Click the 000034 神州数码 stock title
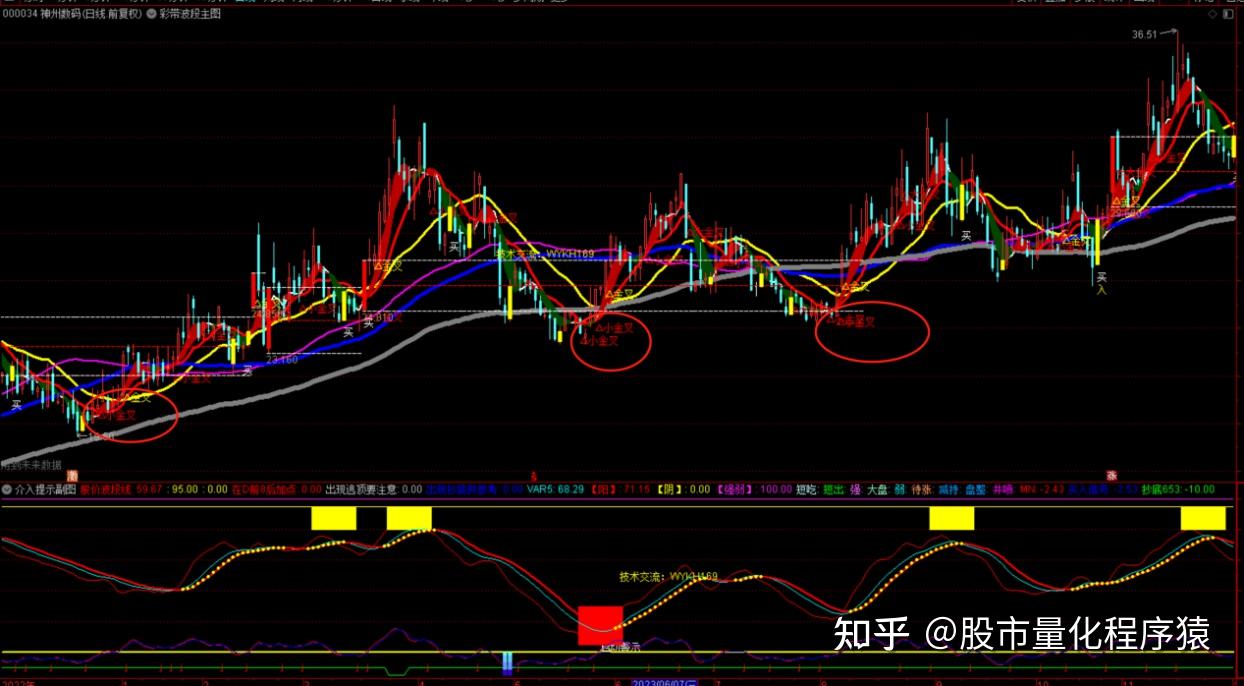Screen dimensions: 1244x686 pyautogui.click(x=71, y=15)
